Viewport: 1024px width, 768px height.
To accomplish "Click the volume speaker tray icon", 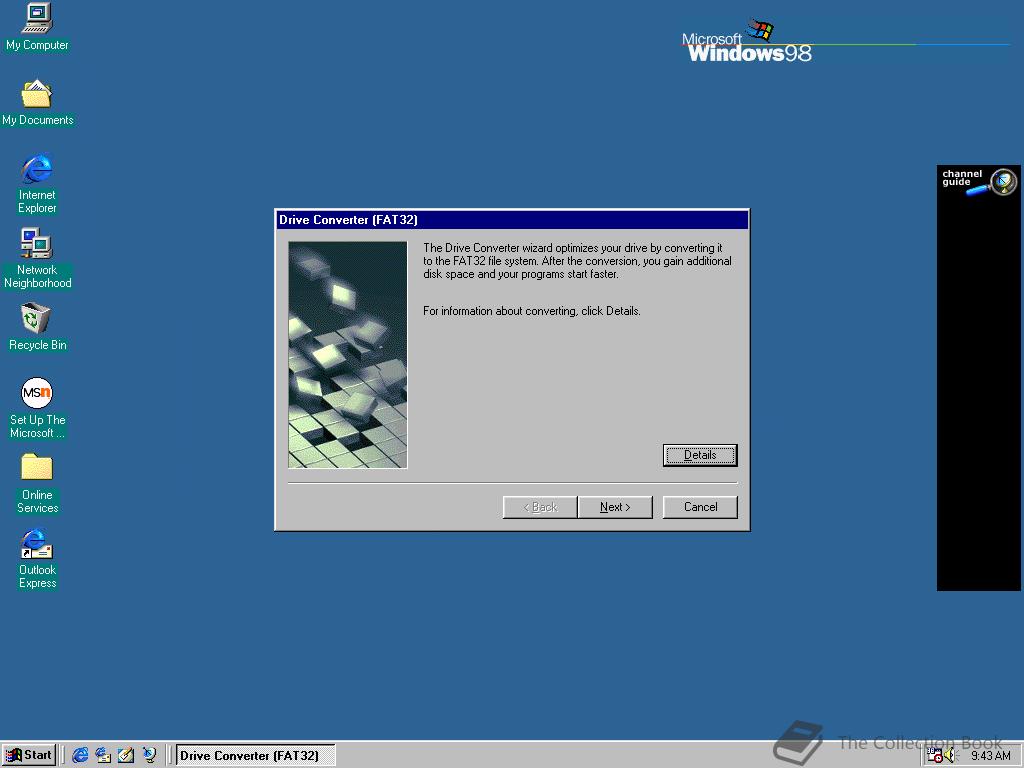I will pos(950,756).
